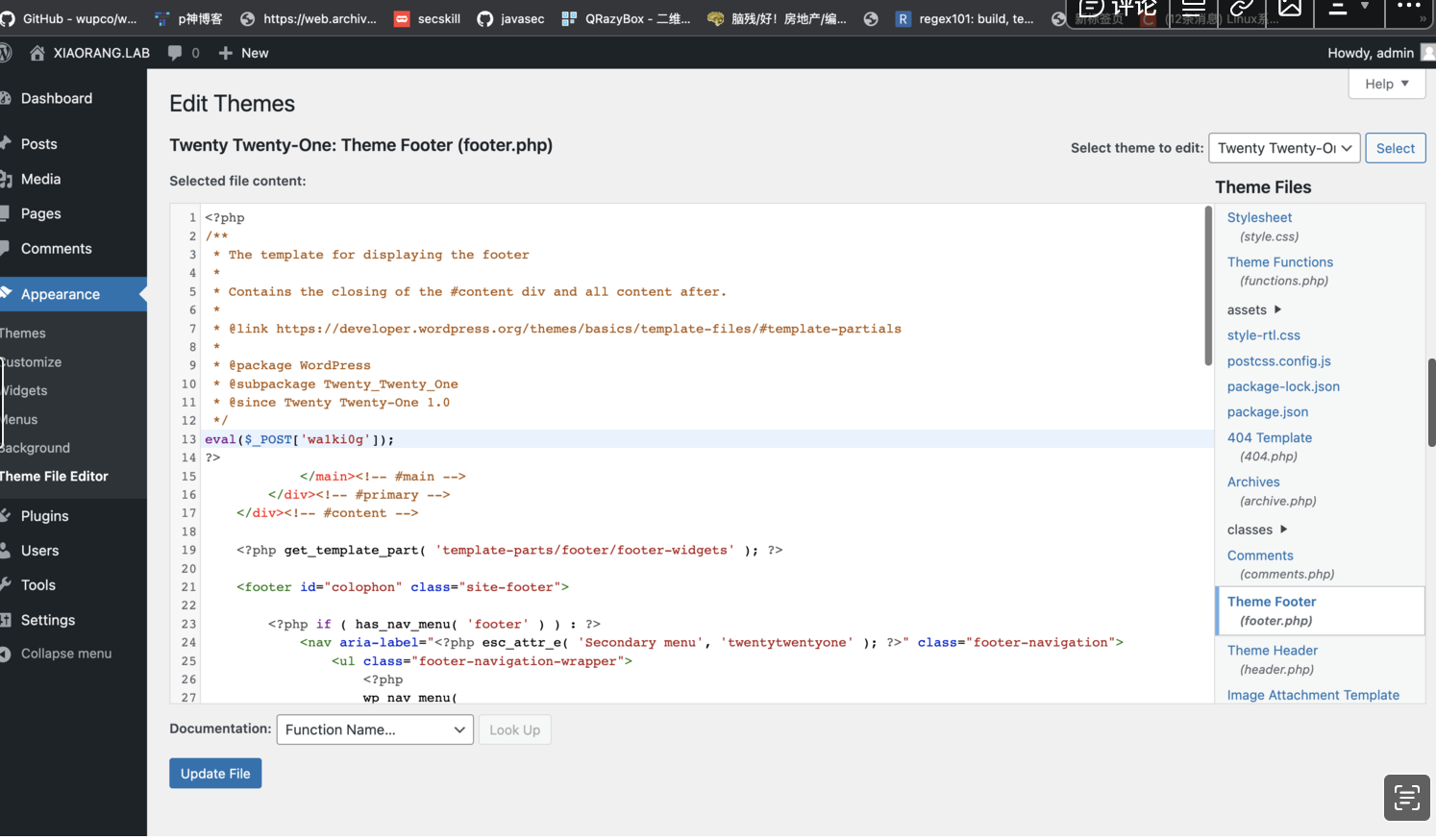
Task: Open the Select theme to edit dropdown
Action: coord(1284,148)
